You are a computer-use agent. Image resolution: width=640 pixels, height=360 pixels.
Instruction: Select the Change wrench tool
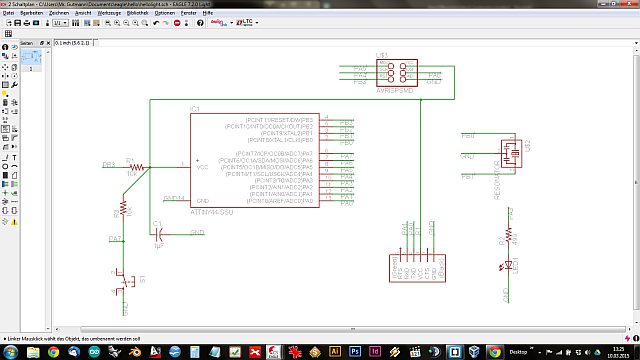pyautogui.click(x=14, y=85)
